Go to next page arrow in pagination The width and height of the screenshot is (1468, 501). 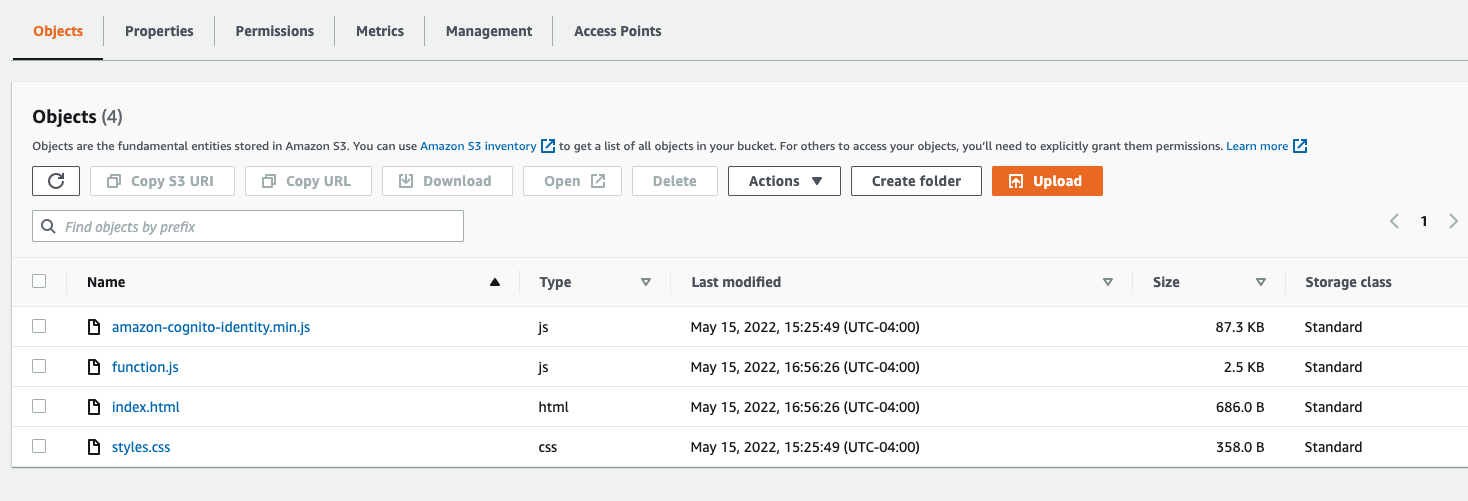(x=1453, y=222)
